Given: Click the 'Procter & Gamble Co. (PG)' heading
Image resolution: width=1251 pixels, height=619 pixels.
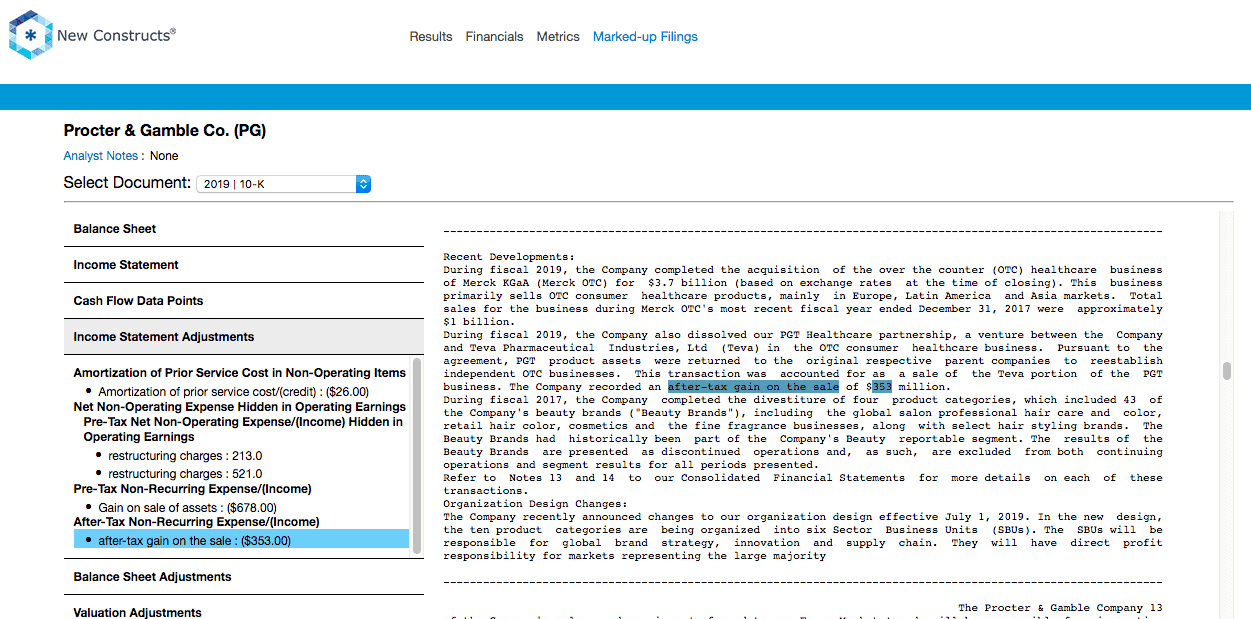Looking at the screenshot, I should click(165, 131).
